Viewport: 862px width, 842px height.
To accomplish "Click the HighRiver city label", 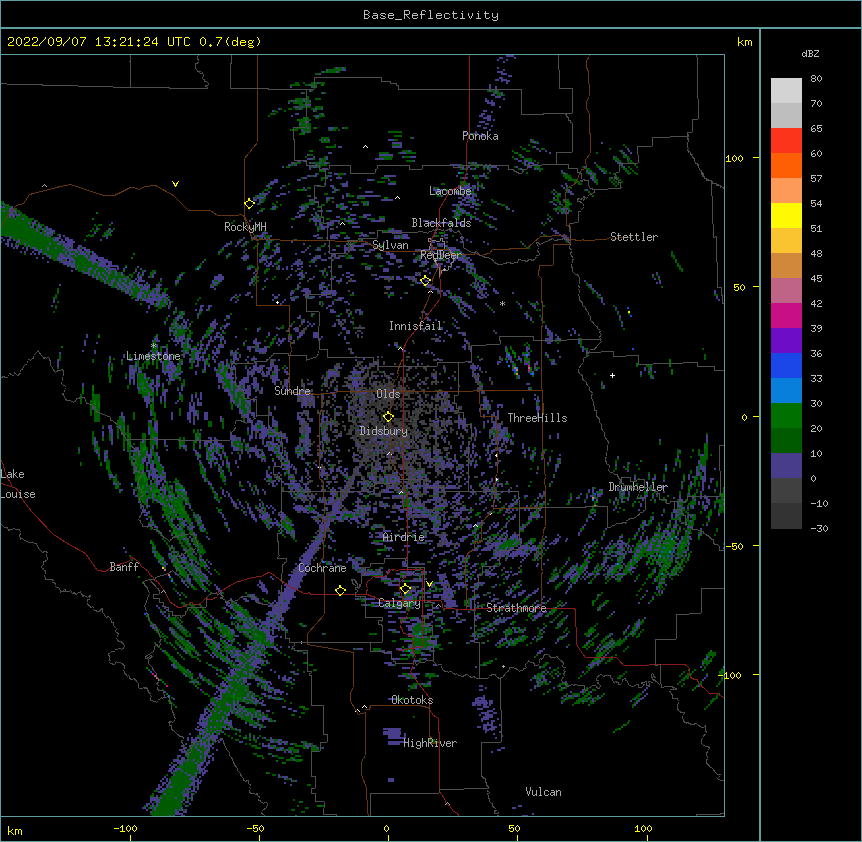I will (430, 743).
